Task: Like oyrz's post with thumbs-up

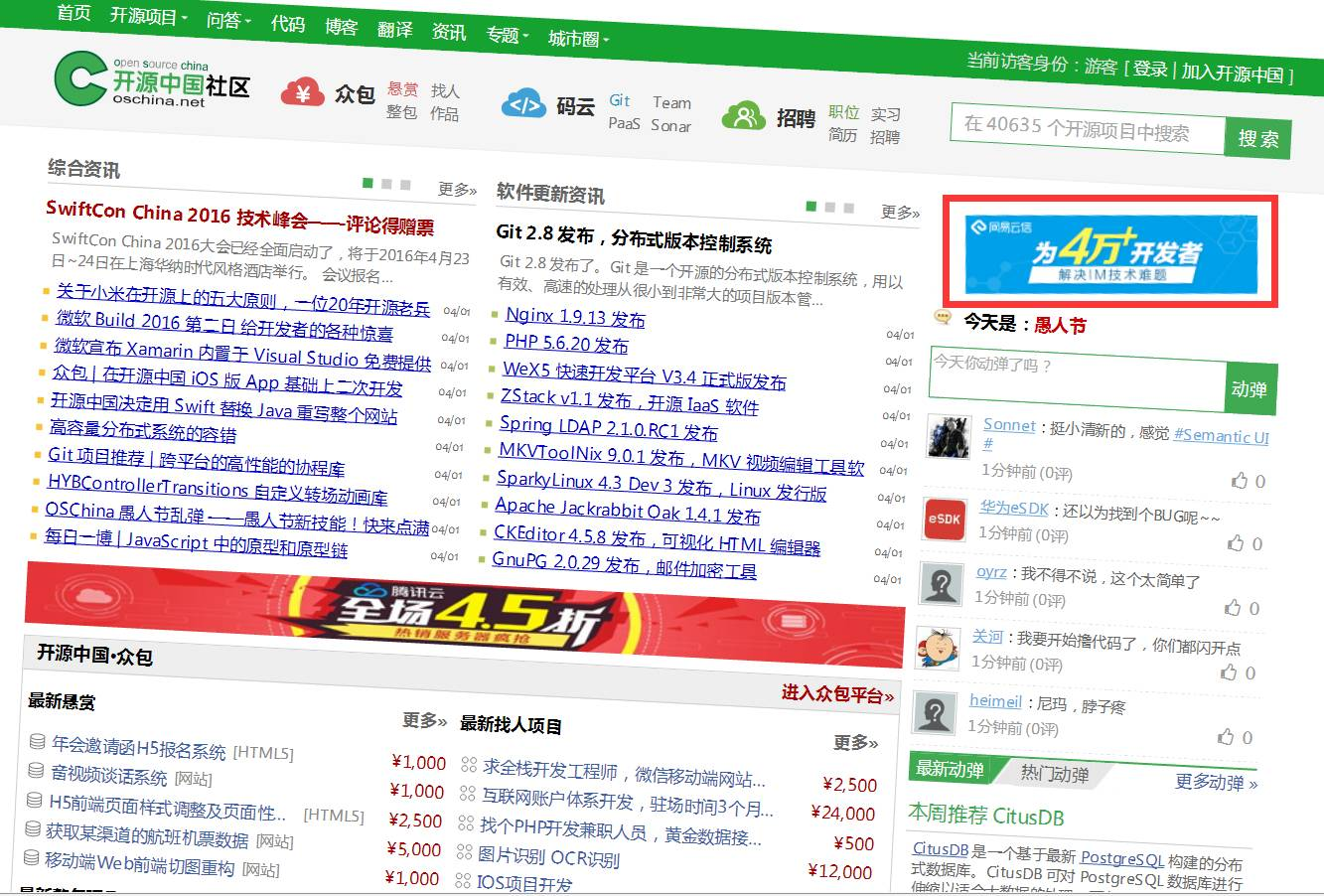Action: pos(1233,608)
